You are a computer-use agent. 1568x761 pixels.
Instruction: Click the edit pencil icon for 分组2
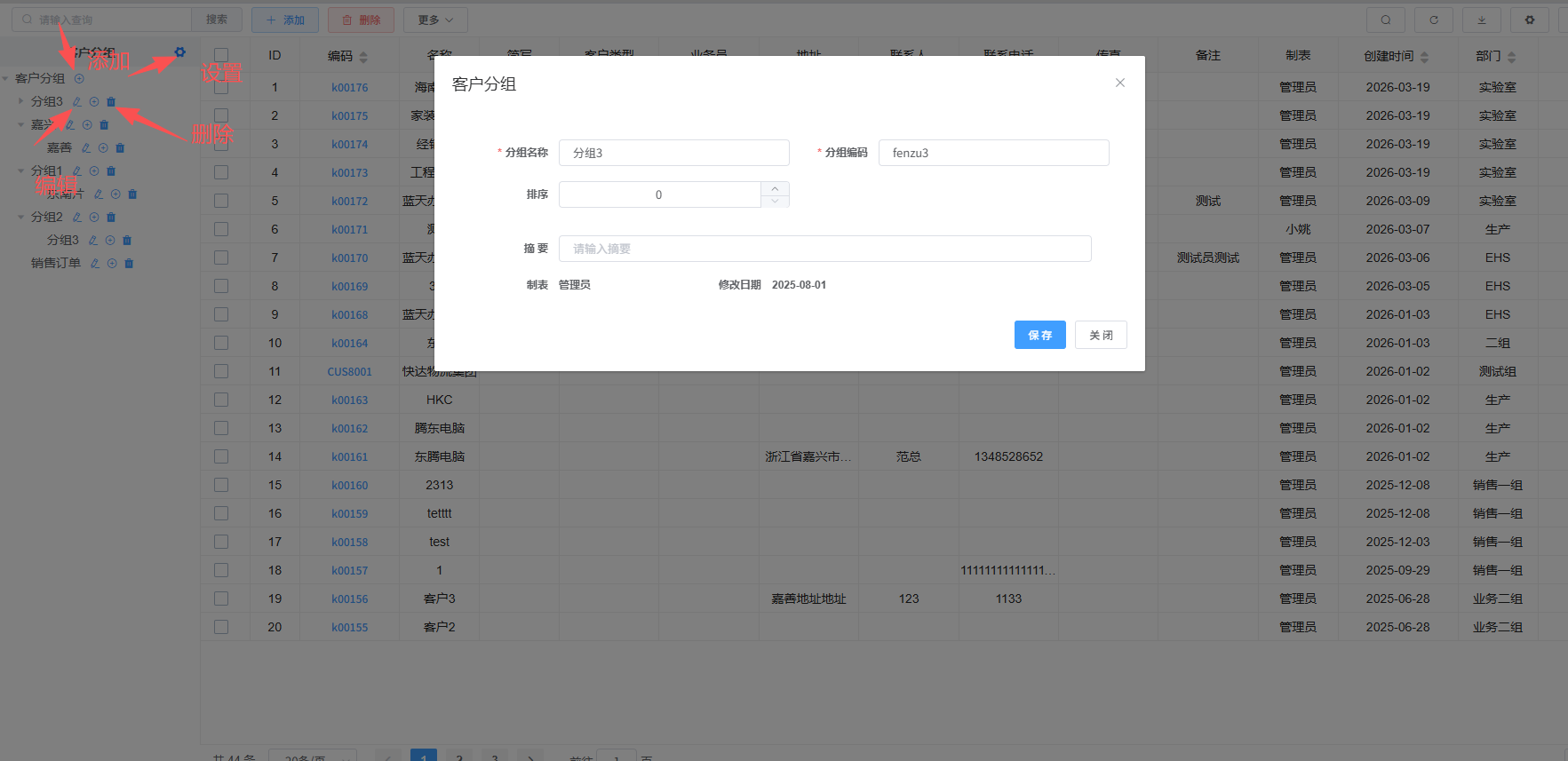[77, 218]
